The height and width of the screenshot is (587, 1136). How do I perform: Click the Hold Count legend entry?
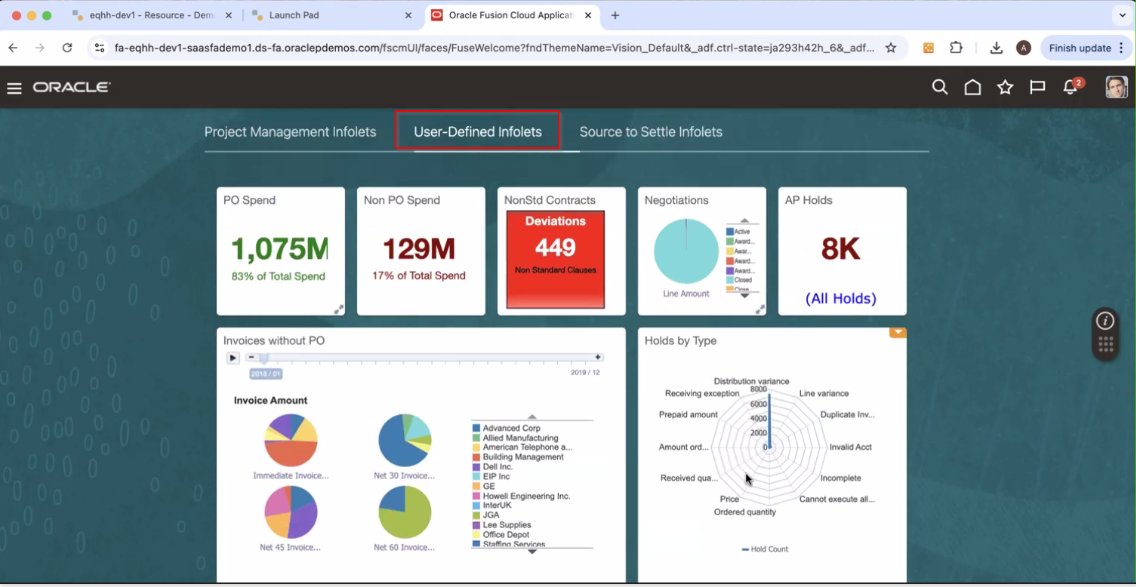765,549
